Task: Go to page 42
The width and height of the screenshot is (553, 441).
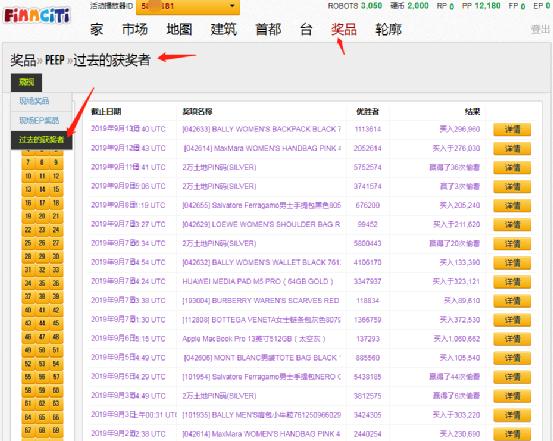Action: [x=56, y=310]
